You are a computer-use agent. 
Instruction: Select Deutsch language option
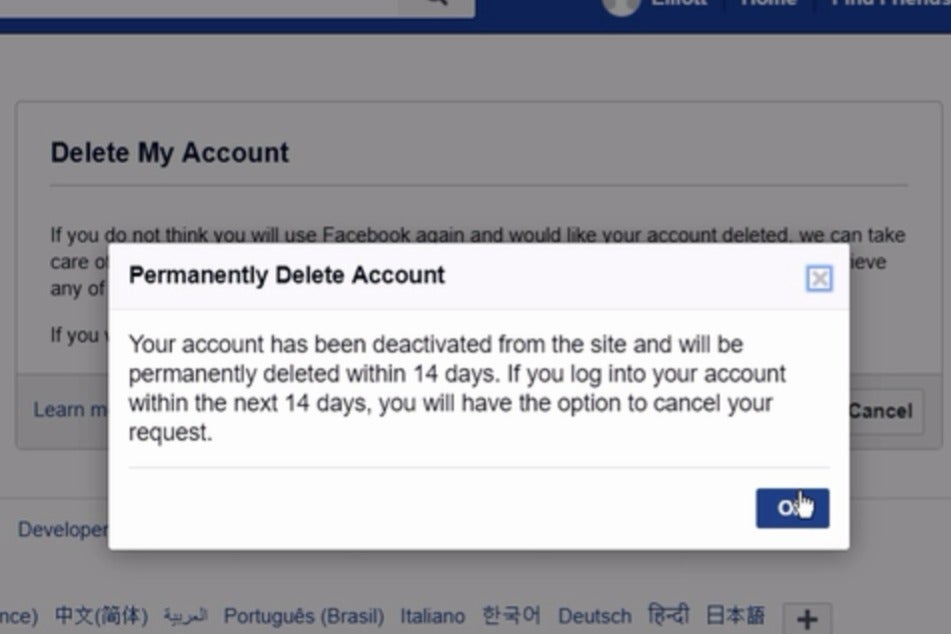(x=594, y=616)
